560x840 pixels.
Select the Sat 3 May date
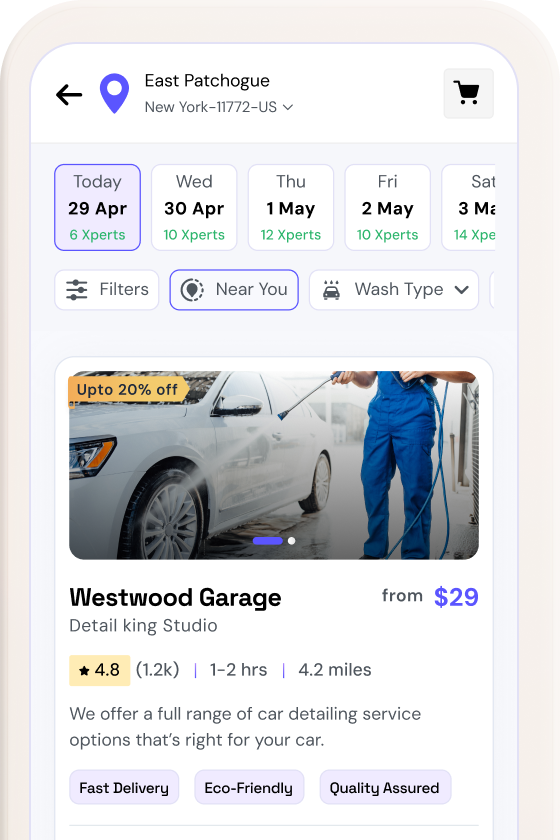[469, 207]
